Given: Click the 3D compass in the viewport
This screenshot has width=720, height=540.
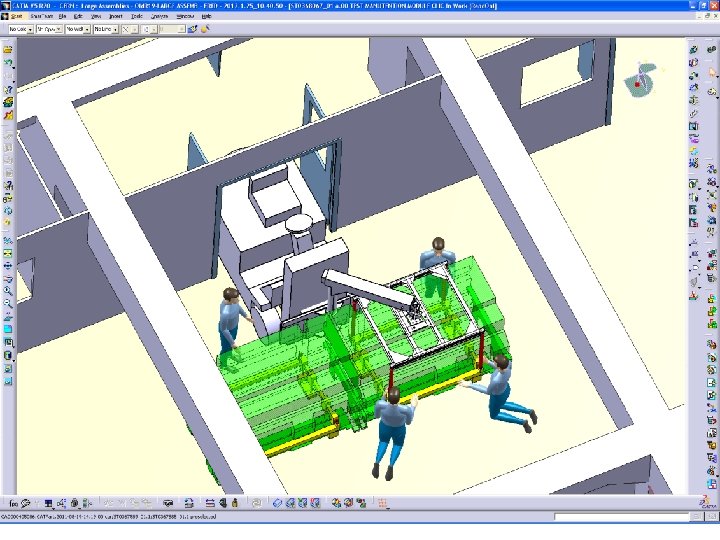Looking at the screenshot, I should point(641,79).
